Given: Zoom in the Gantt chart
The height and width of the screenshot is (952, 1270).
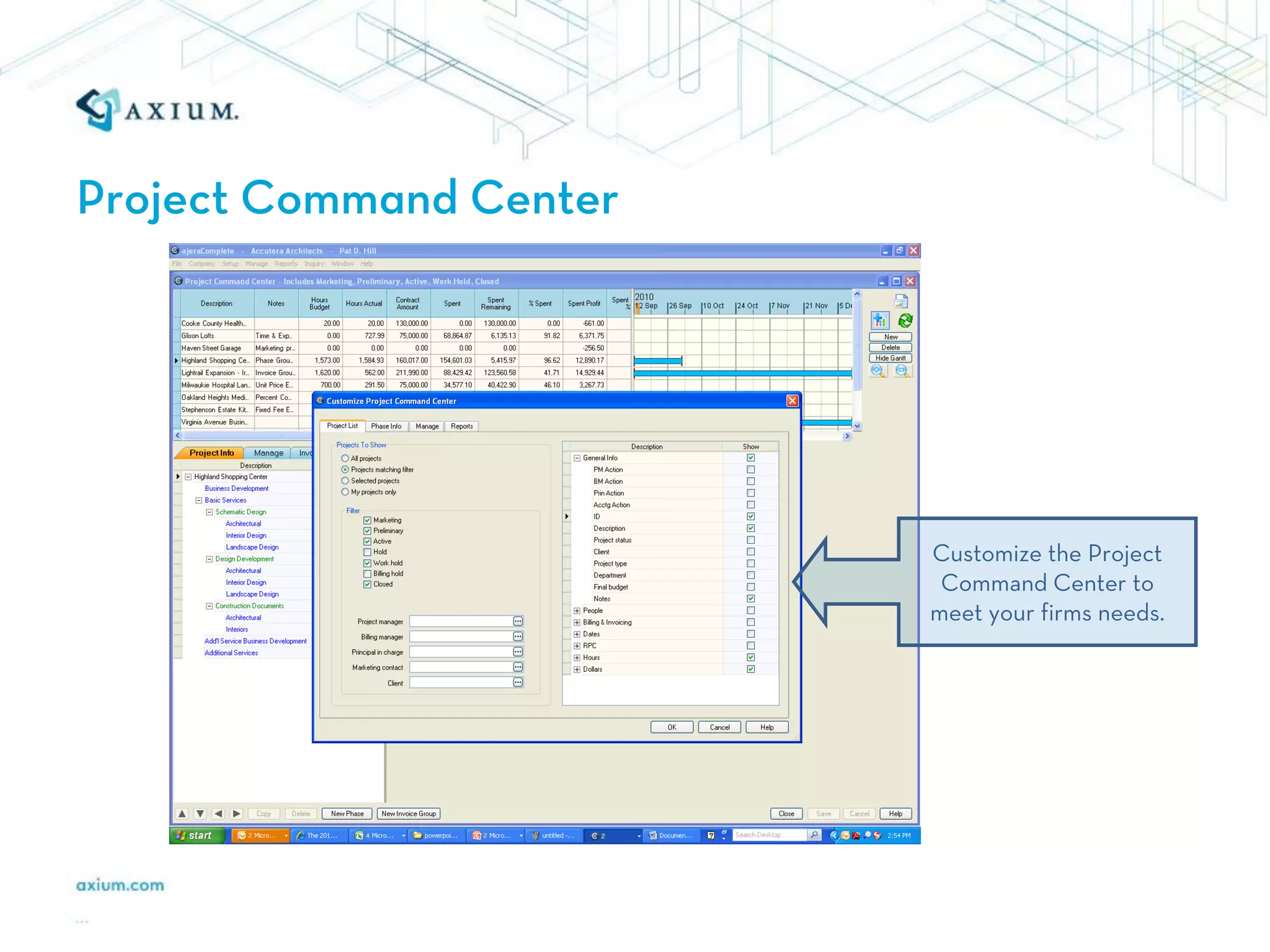Looking at the screenshot, I should [x=878, y=371].
